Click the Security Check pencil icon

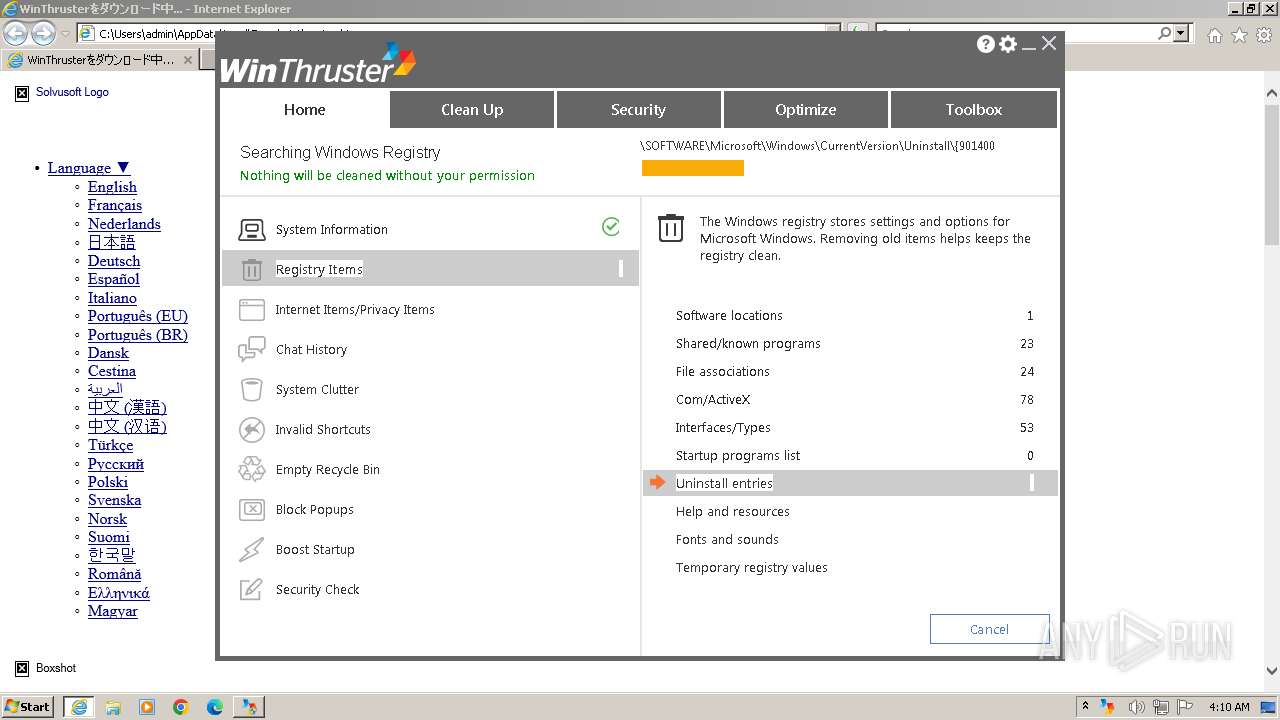click(252, 590)
